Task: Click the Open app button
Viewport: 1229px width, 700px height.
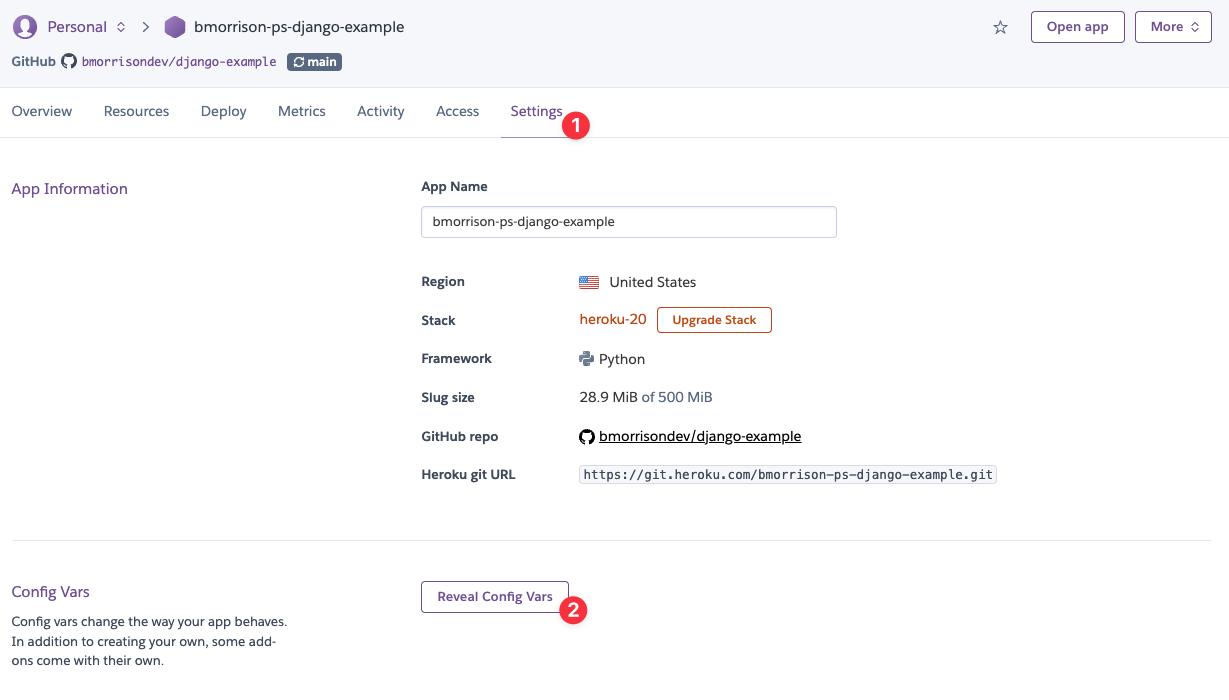Action: point(1077,27)
